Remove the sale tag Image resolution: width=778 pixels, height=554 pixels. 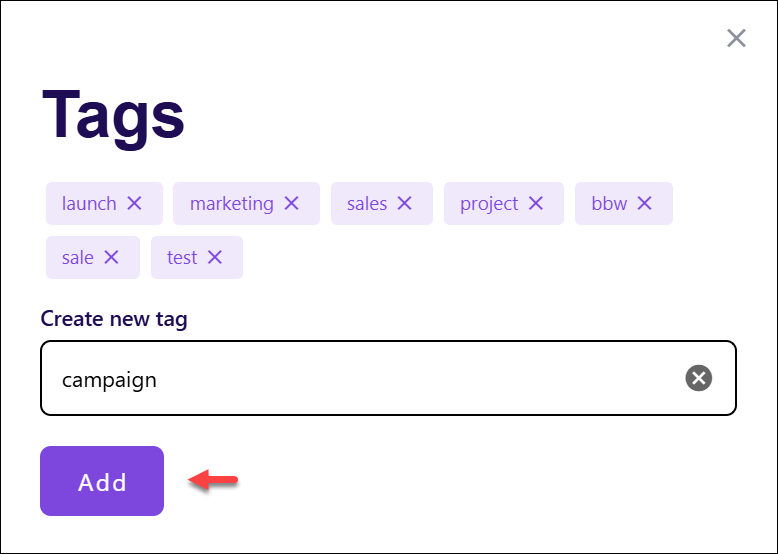pyautogui.click(x=112, y=257)
